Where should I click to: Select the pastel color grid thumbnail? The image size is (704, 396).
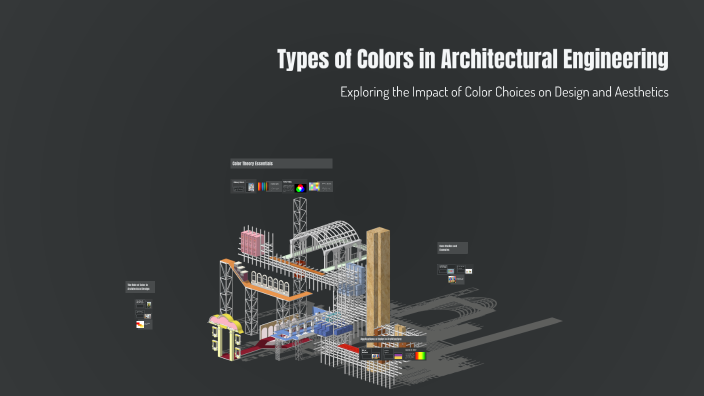click(x=314, y=186)
